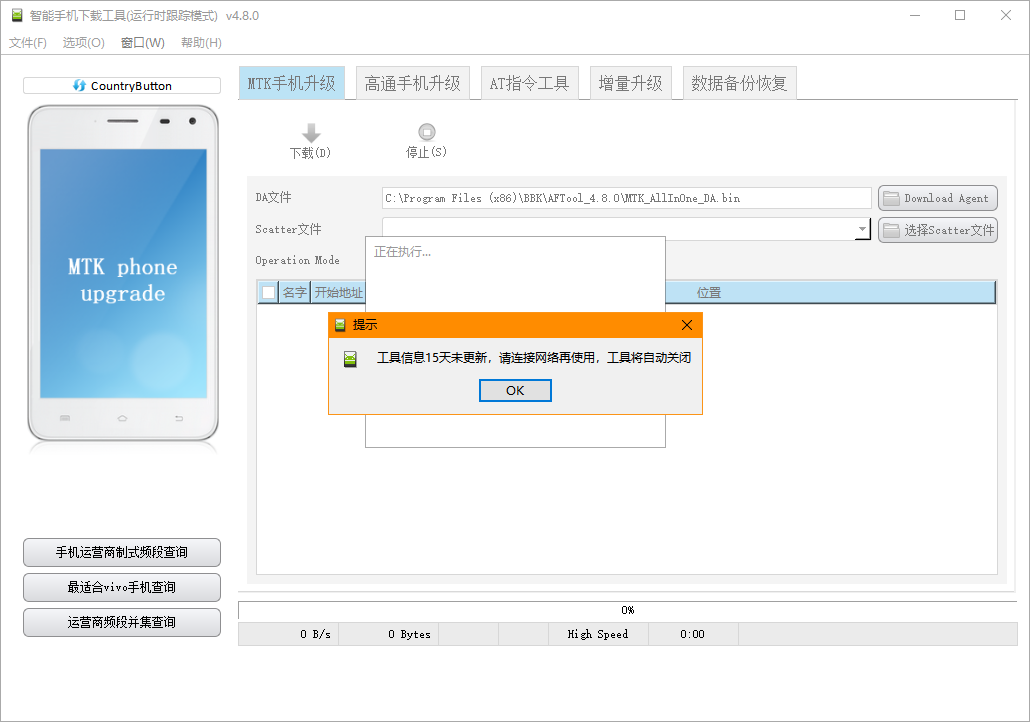The image size is (1030, 722).
Task: Click the Stop (停止) icon
Action: click(x=427, y=132)
